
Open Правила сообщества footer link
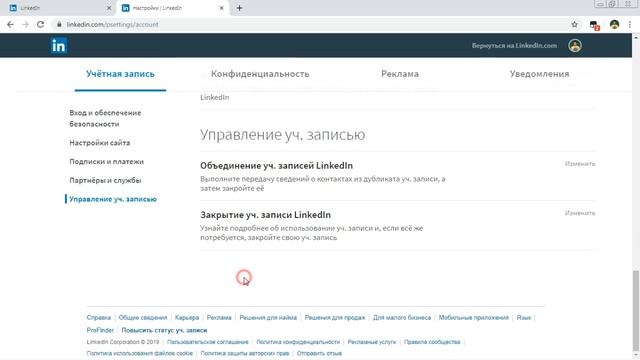pyautogui.click(x=432, y=342)
